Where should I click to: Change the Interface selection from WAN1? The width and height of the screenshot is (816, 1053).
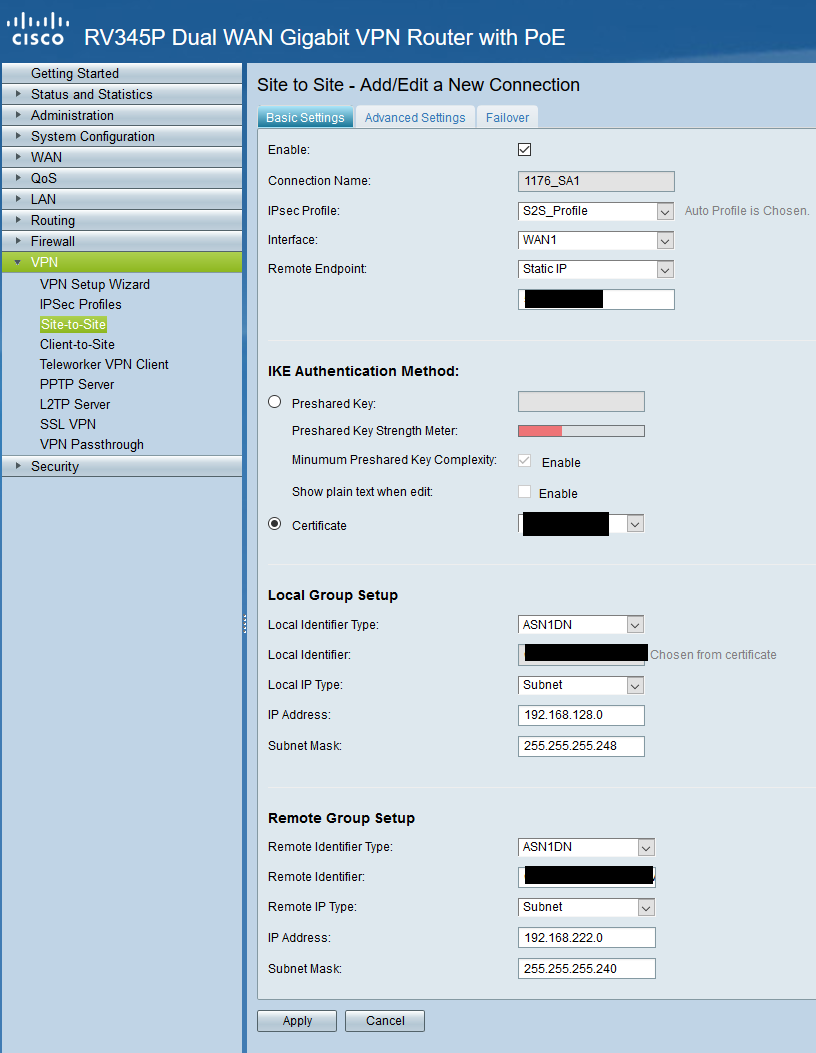click(665, 240)
